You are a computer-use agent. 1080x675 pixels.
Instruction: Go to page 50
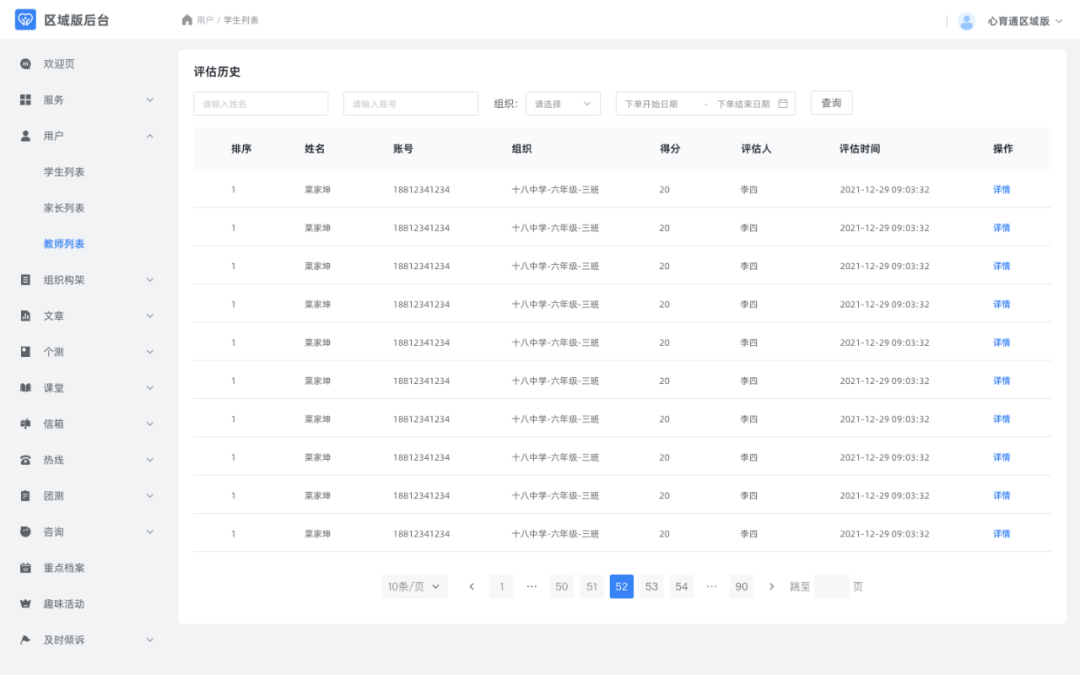561,587
